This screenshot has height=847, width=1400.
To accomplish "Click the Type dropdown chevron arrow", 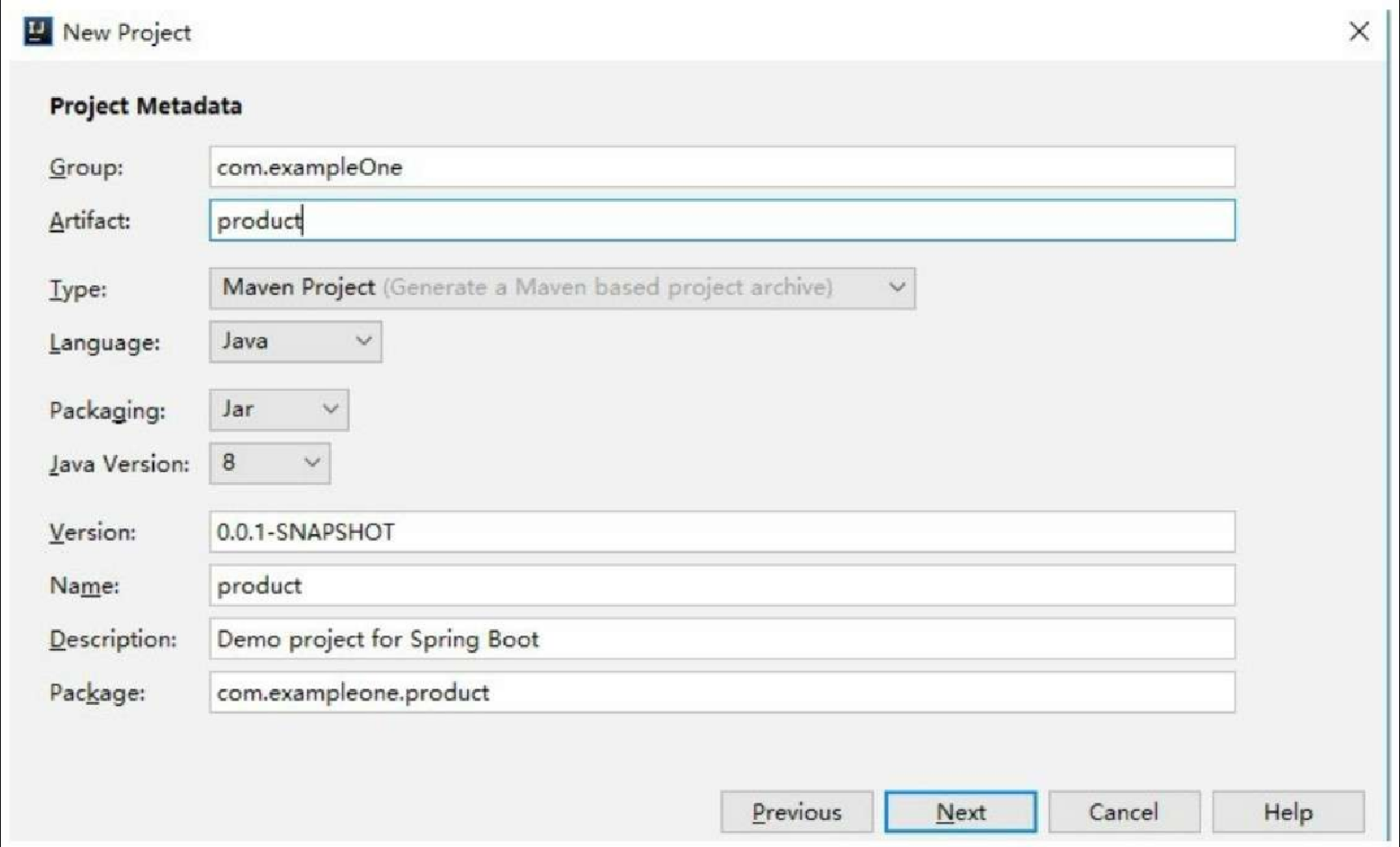I will (897, 287).
